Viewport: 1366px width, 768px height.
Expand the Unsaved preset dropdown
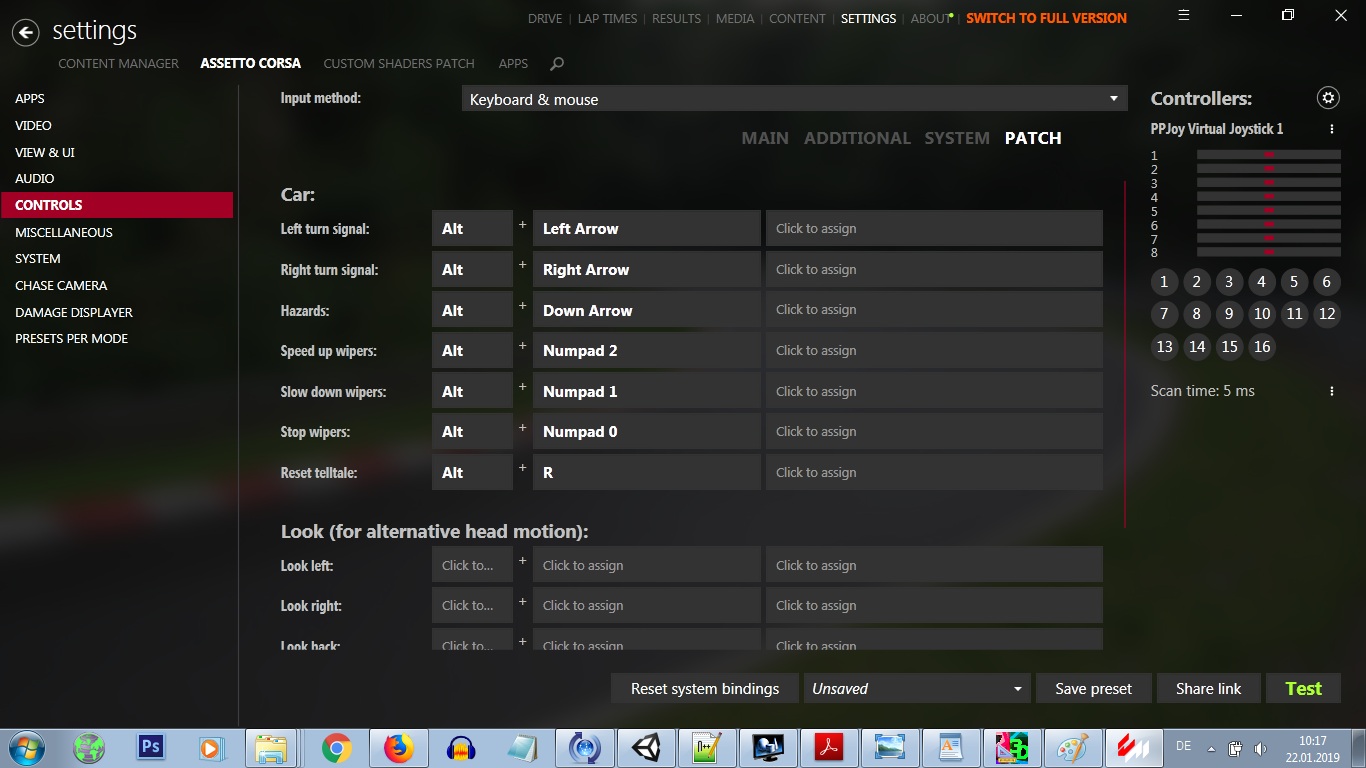coord(916,688)
